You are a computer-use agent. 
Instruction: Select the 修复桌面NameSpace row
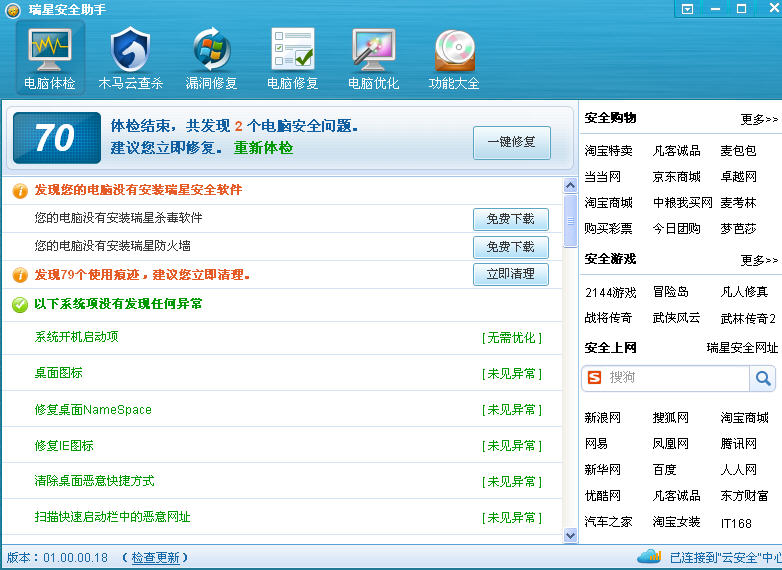pyautogui.click(x=282, y=409)
